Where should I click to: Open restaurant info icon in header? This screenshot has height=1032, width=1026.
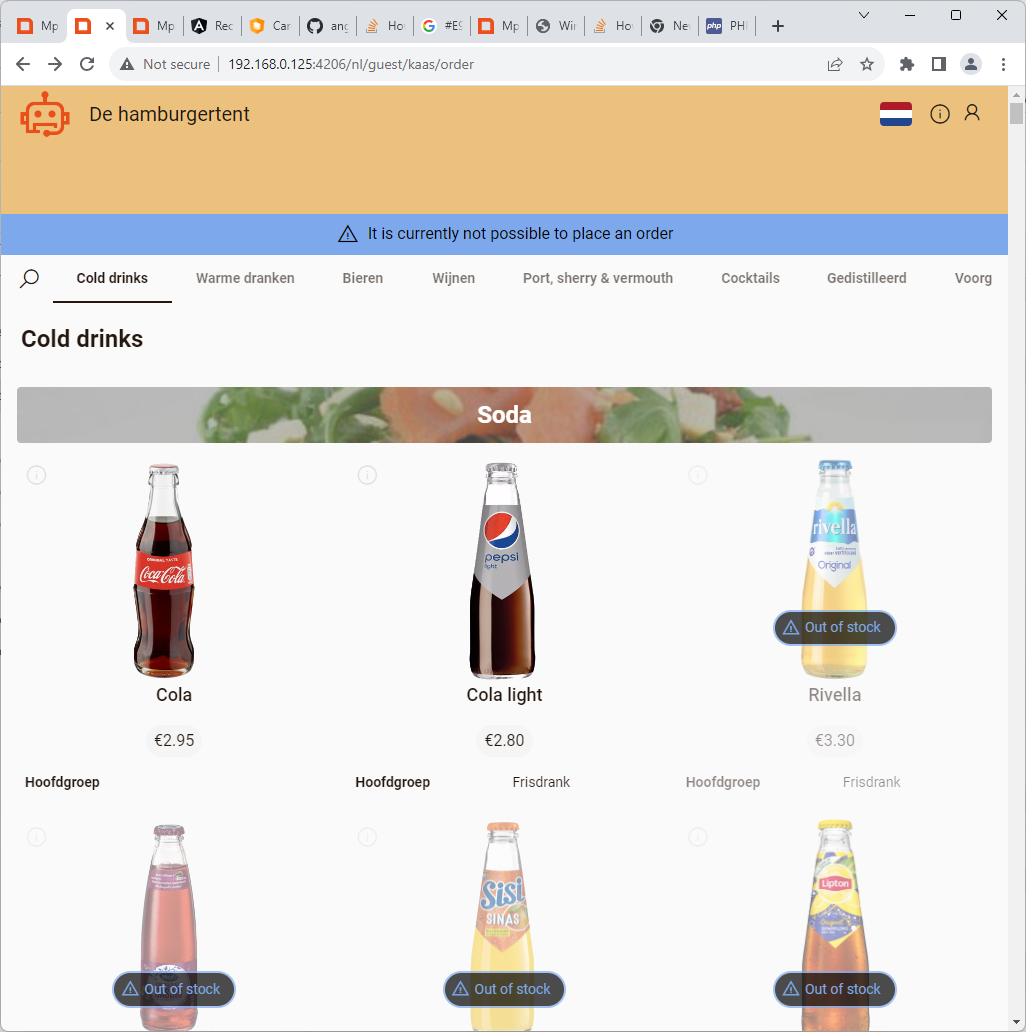pyautogui.click(x=939, y=114)
